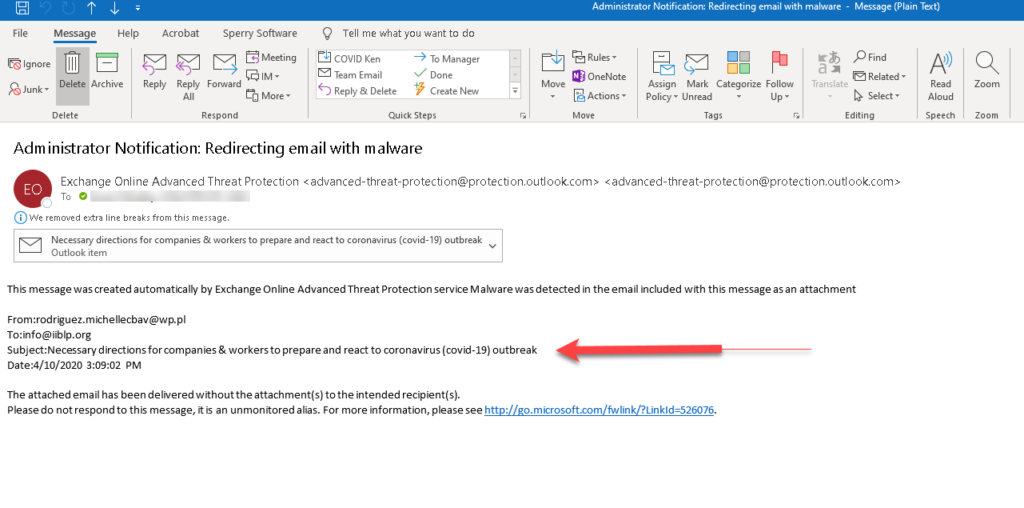This screenshot has width=1024, height=508.
Task: Click the Save icon in quick access toolbar
Action: [x=22, y=8]
